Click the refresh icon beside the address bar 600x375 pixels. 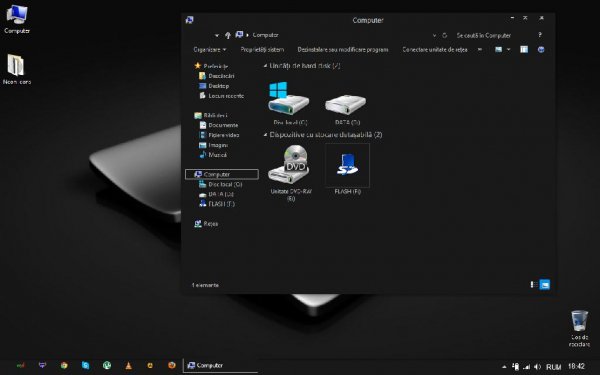(445, 35)
